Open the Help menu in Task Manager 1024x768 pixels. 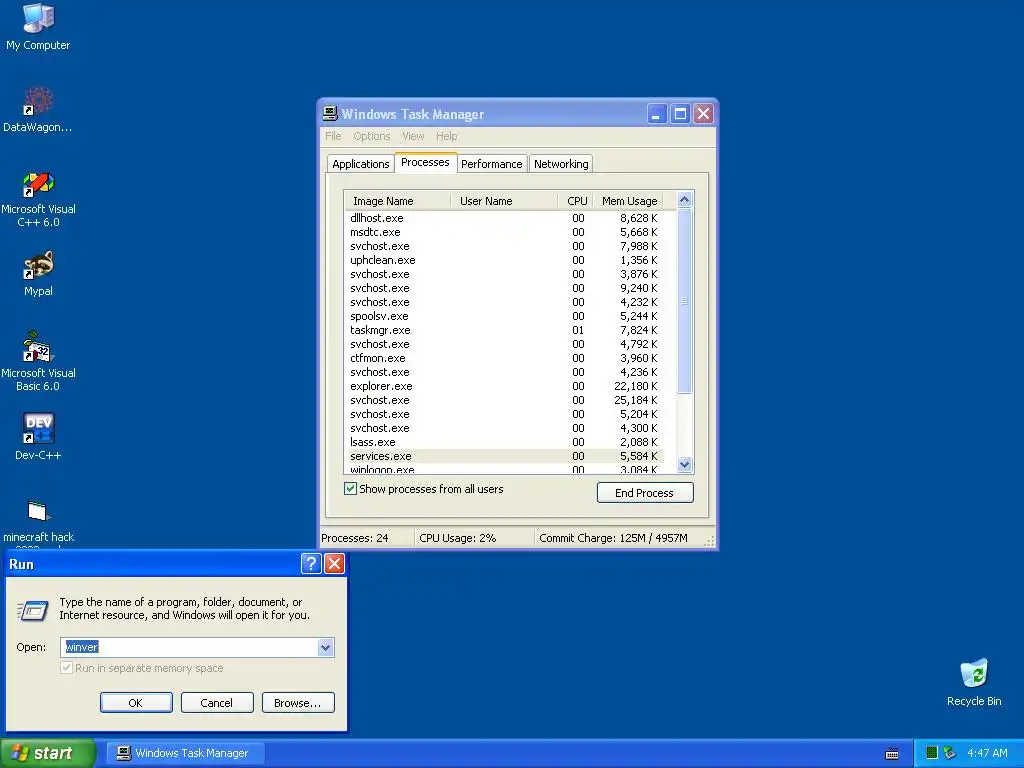coord(447,136)
